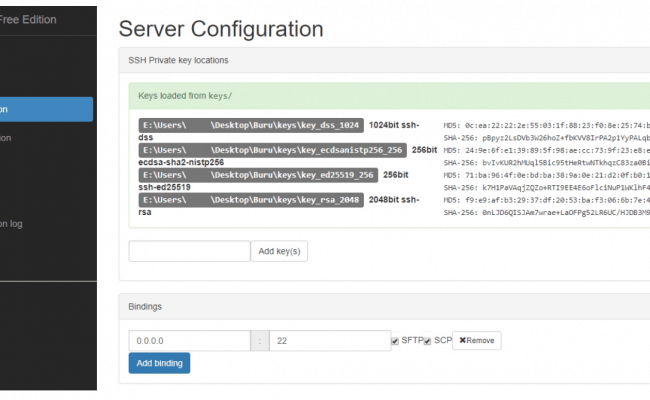Select the highlighted blue sidebar menu item
The width and height of the screenshot is (650, 400).
(x=46, y=109)
